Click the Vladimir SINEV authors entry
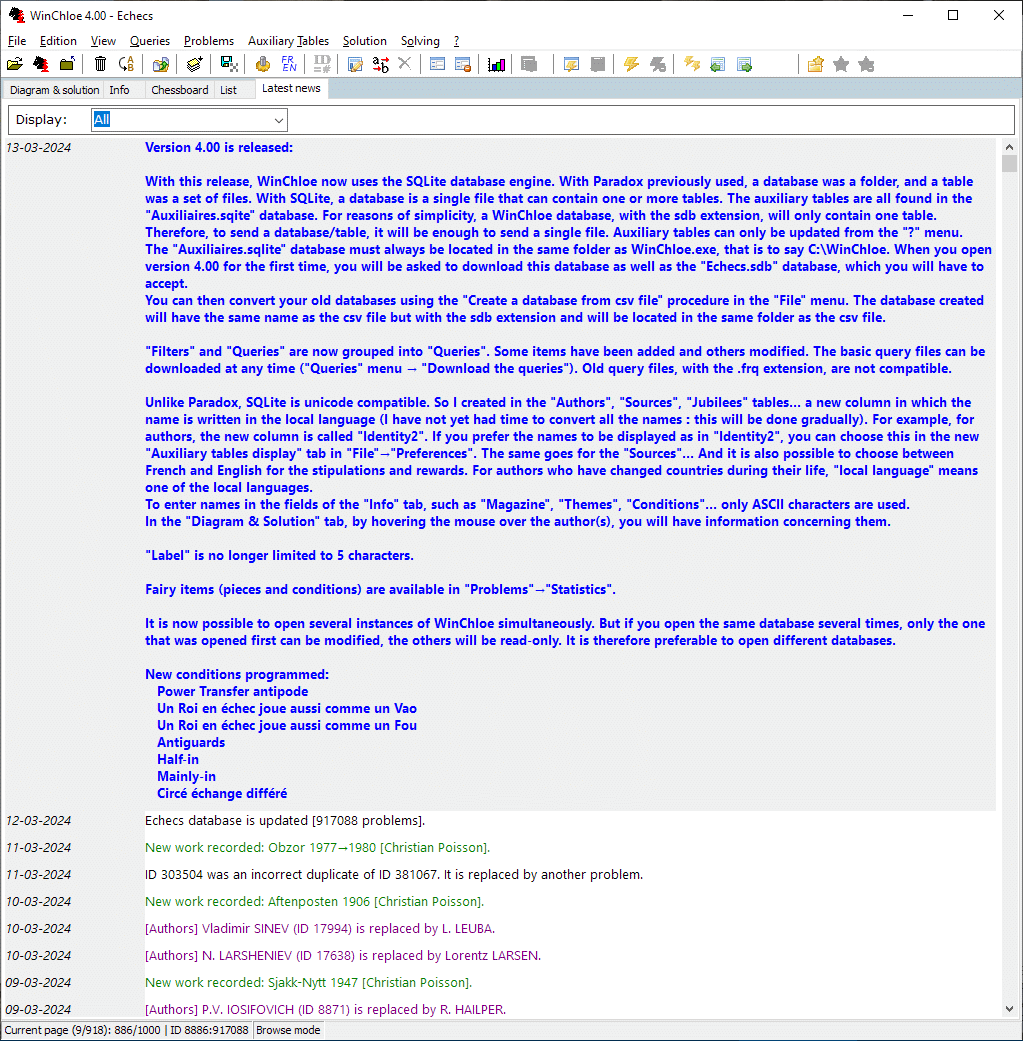Viewport: 1023px width, 1041px height. tap(320, 929)
